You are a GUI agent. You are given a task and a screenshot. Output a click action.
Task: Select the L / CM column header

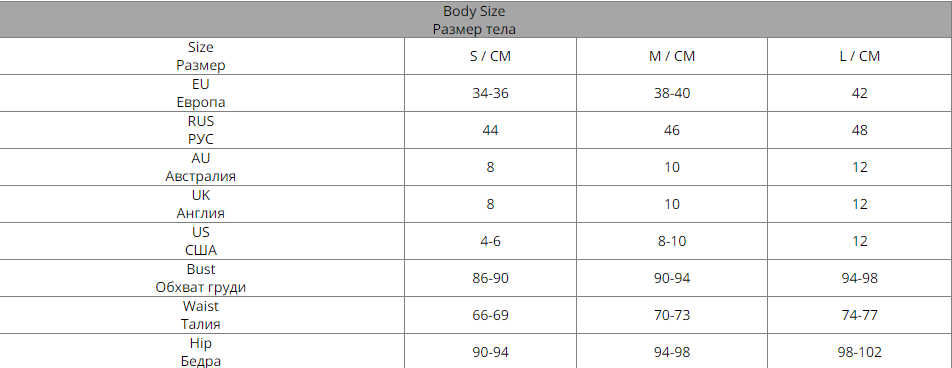click(x=860, y=56)
